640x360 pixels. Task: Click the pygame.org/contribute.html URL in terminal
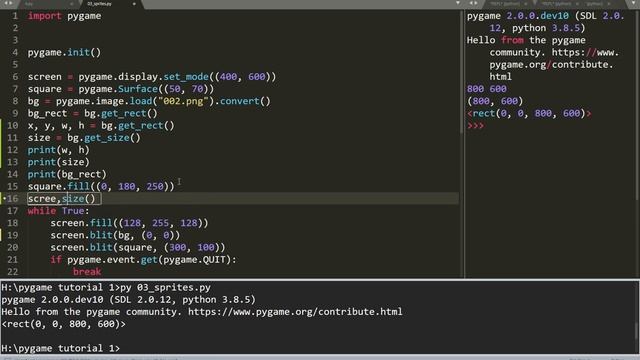click(x=295, y=312)
